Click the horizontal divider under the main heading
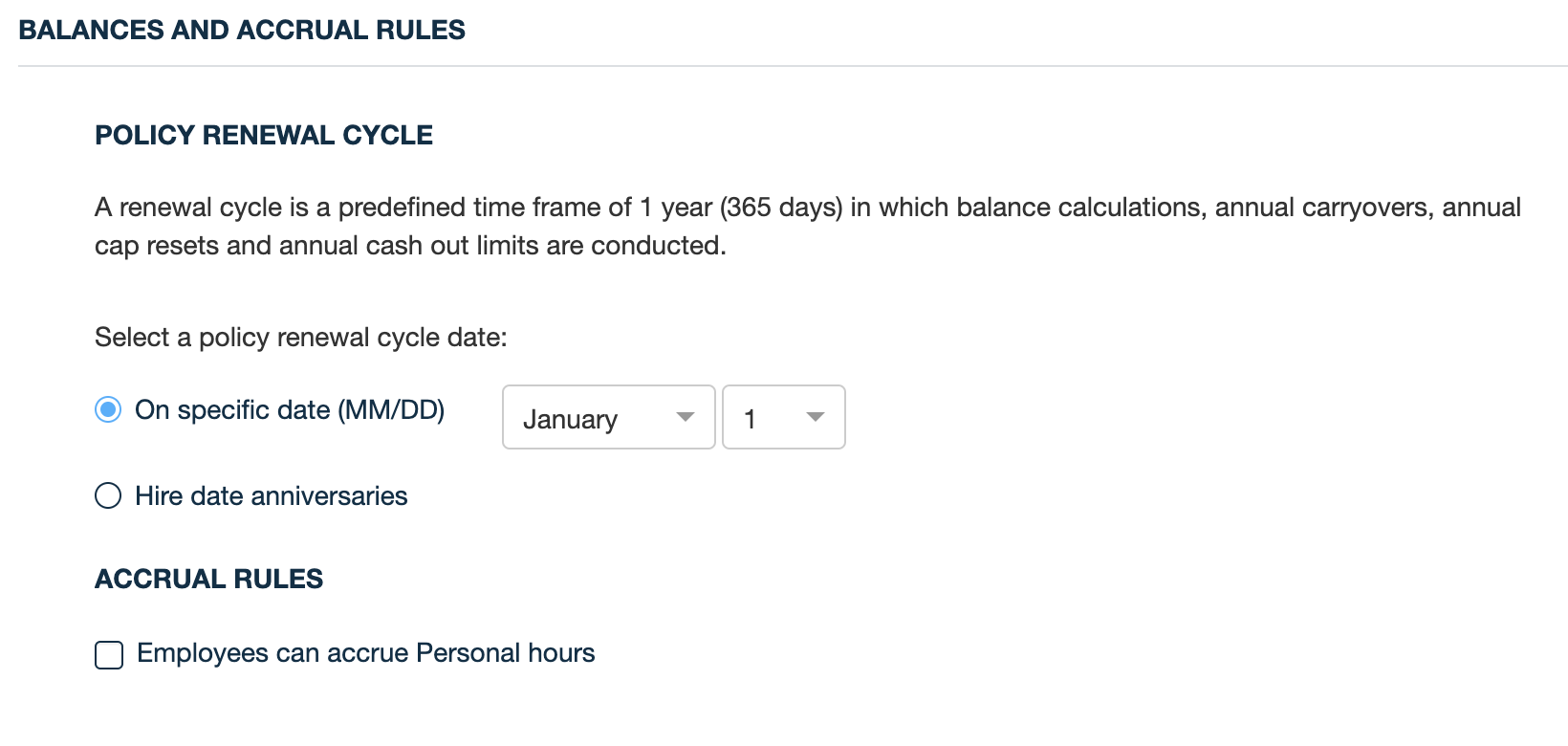This screenshot has width=1568, height=746. [x=793, y=66]
